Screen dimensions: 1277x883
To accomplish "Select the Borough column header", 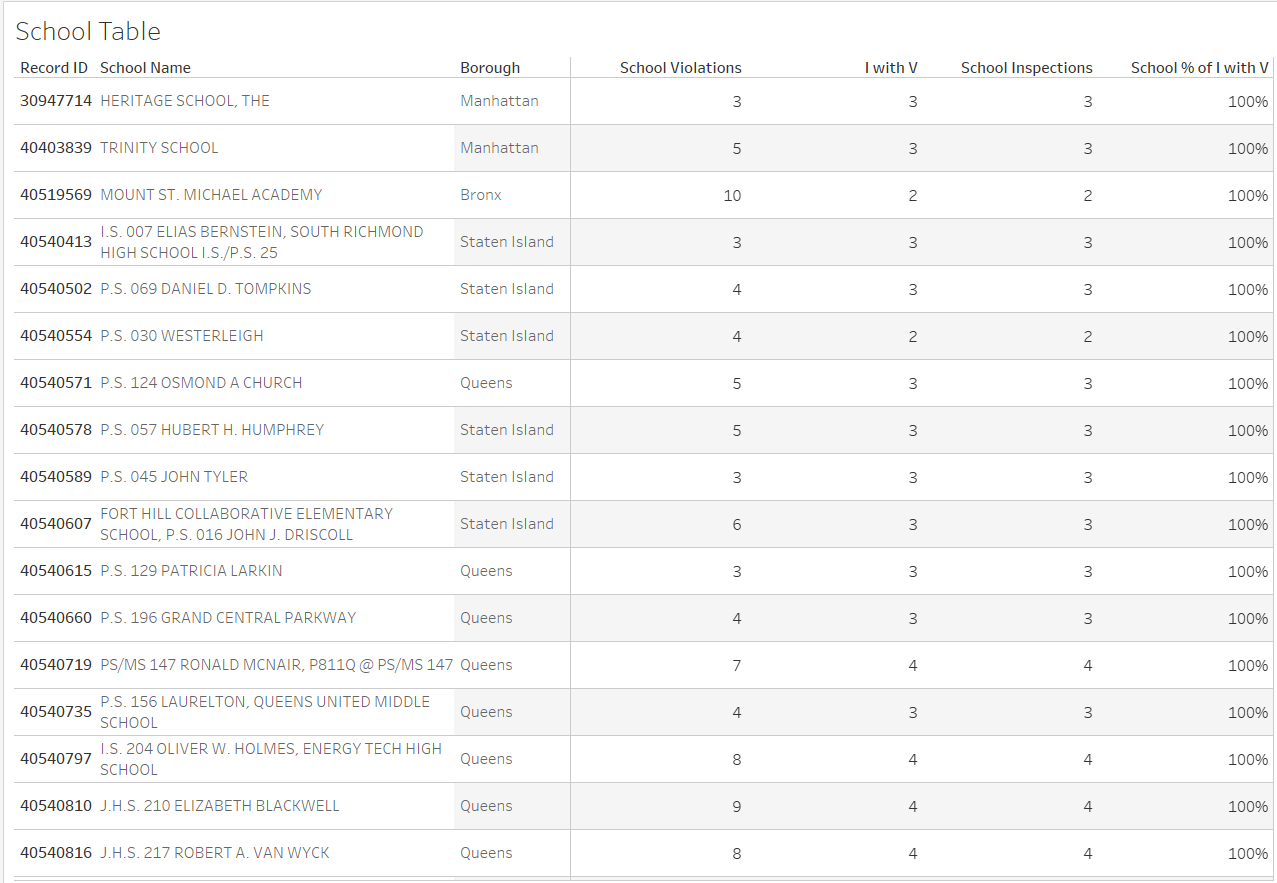I will tap(490, 68).
